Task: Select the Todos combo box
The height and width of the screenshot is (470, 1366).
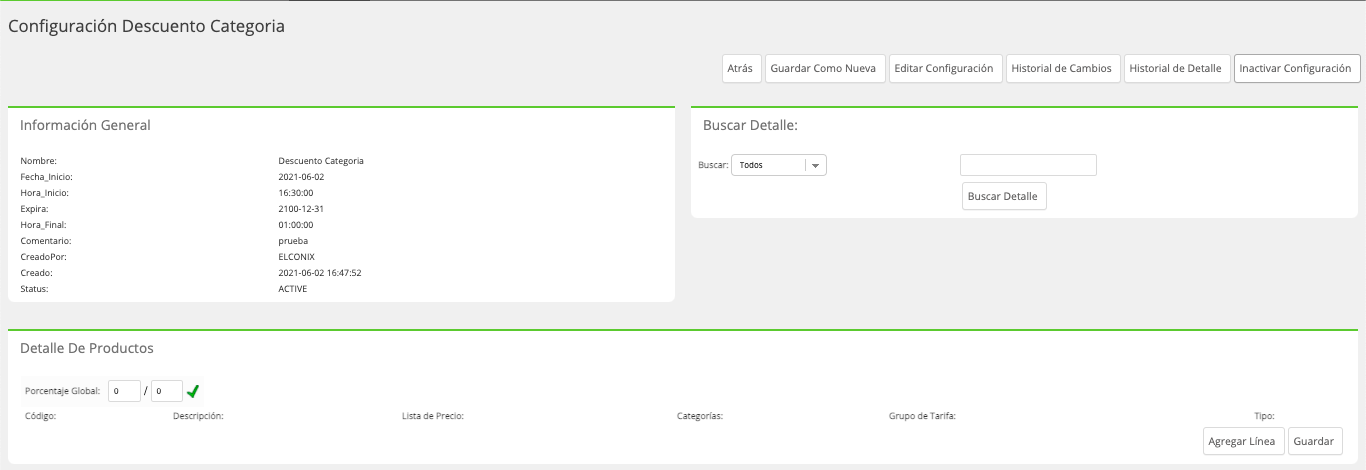Action: coord(779,165)
